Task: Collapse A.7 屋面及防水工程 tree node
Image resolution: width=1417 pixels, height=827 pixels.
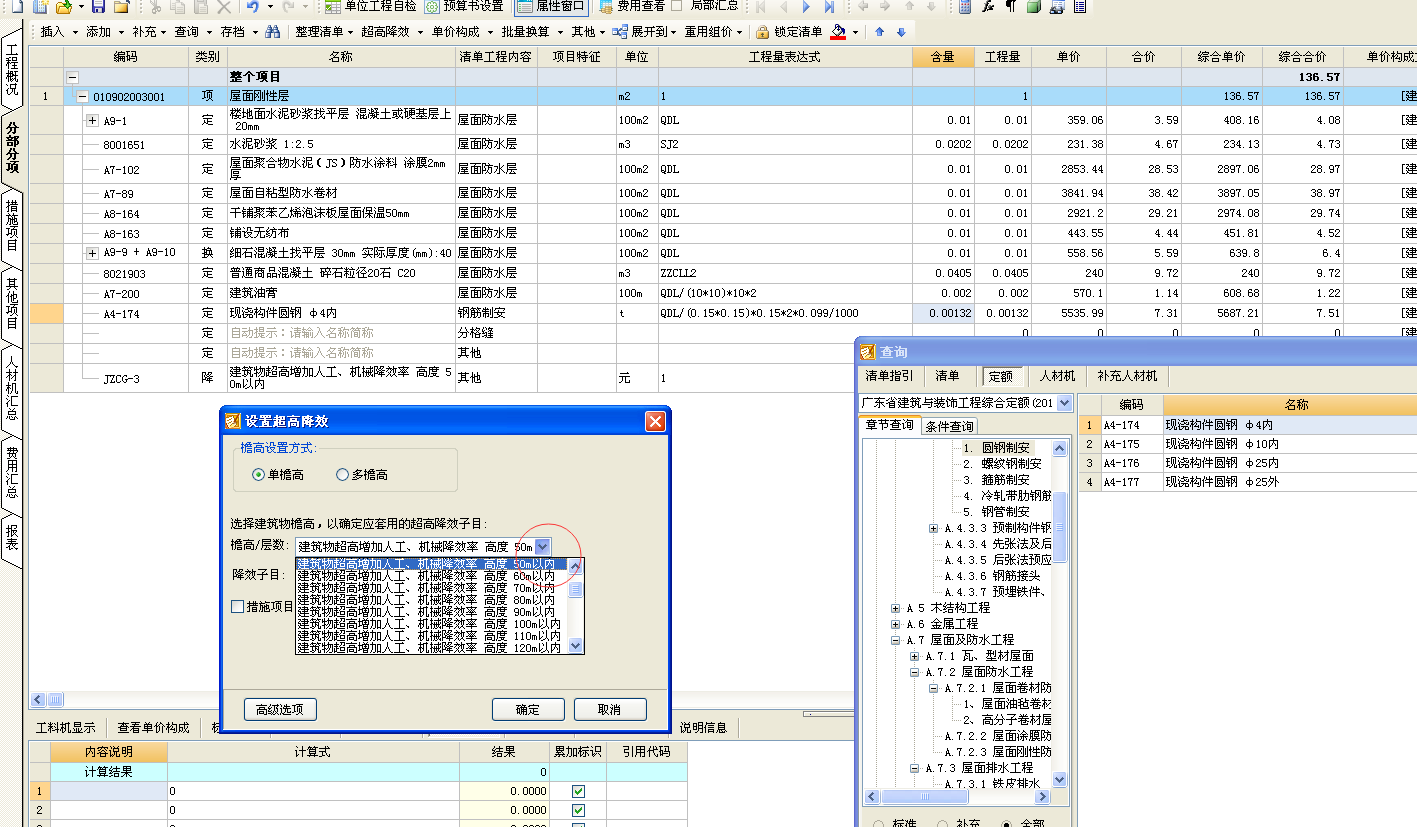Action: coord(896,640)
